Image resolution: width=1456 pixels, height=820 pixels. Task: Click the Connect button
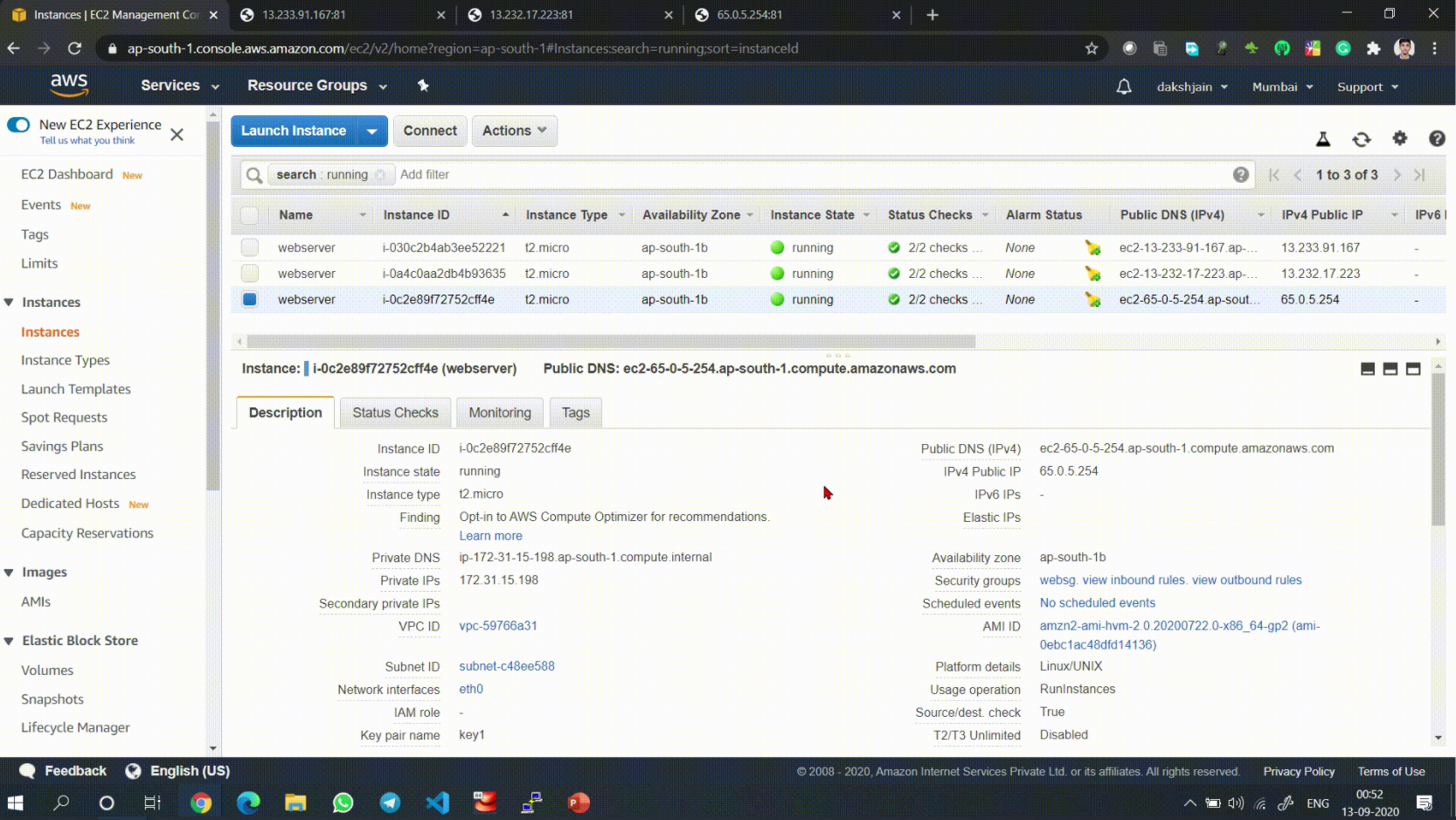430,130
